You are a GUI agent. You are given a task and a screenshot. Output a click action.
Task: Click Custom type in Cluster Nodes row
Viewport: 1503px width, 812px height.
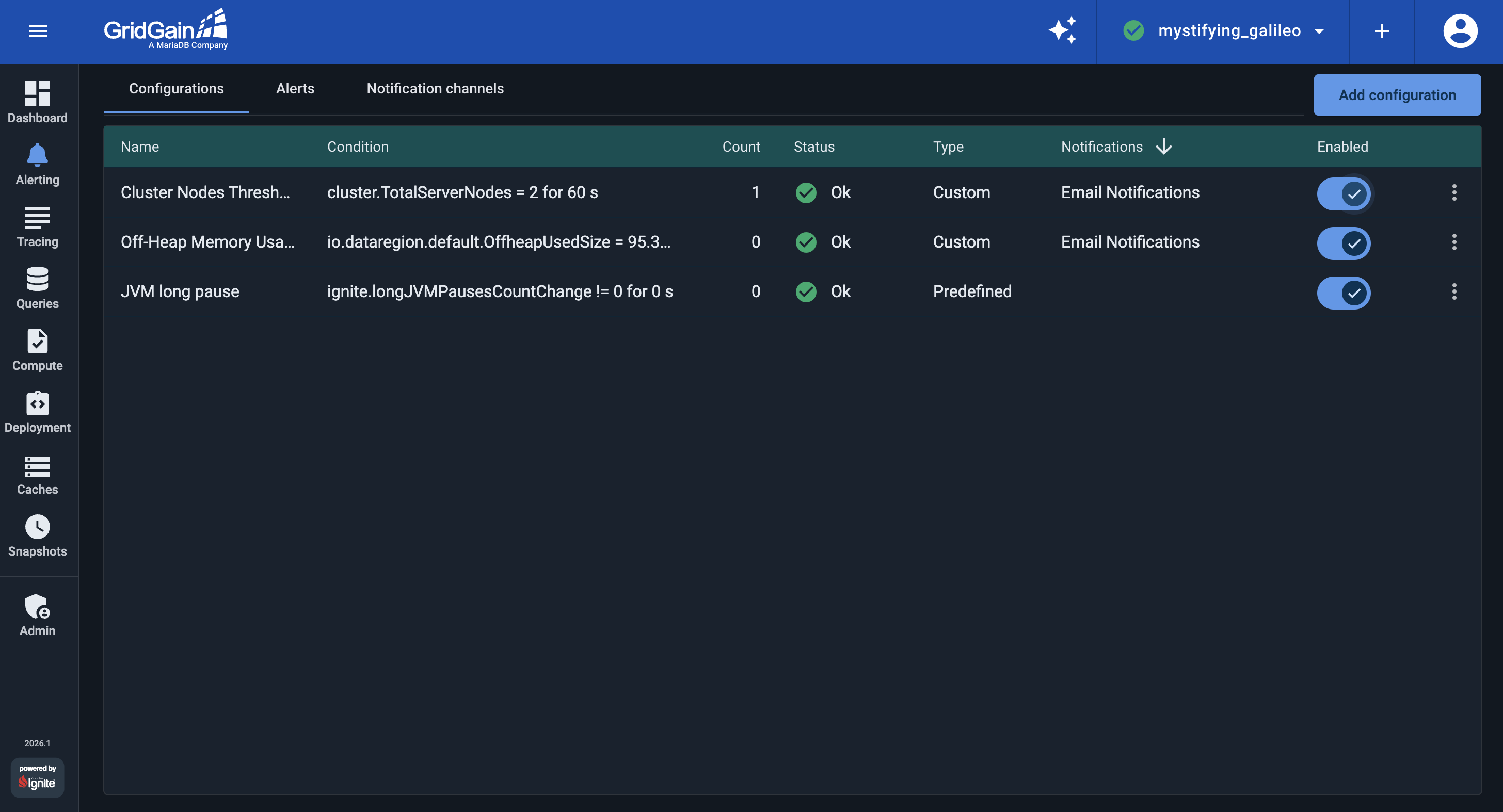pos(962,192)
